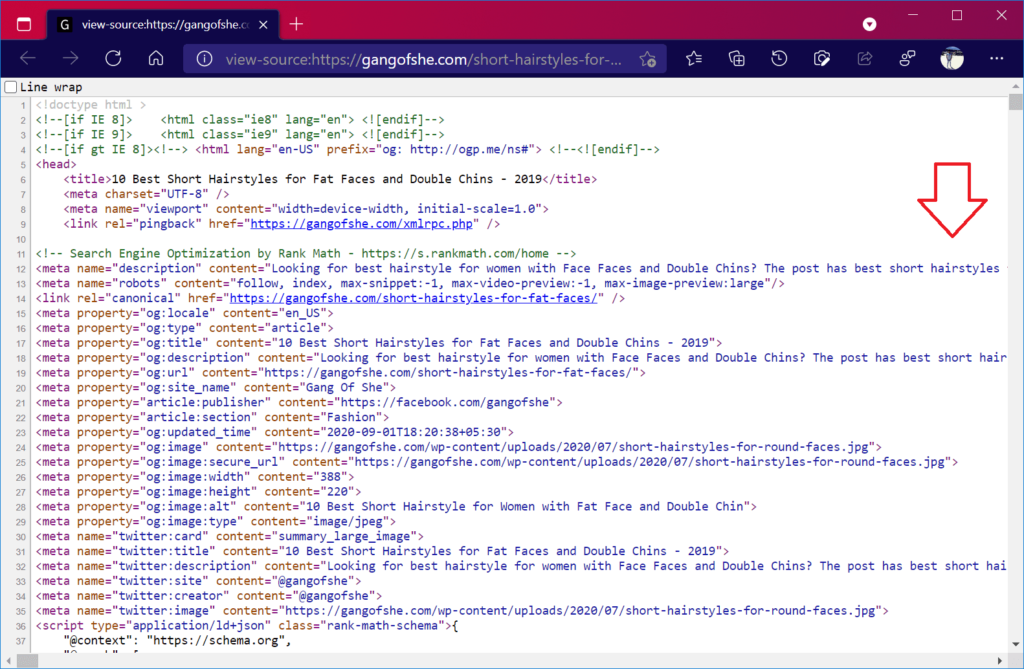Click the Share icon in toolbar
Image resolution: width=1024 pixels, height=669 pixels.
click(x=865, y=59)
